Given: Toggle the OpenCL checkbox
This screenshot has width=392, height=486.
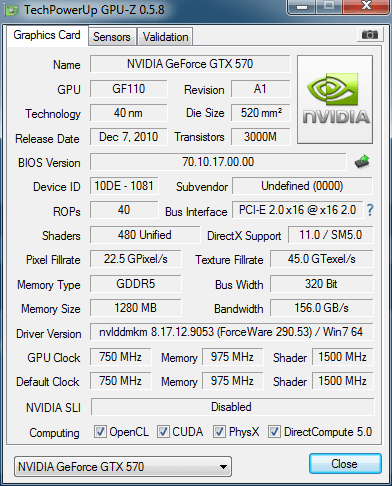Looking at the screenshot, I should 100,432.
